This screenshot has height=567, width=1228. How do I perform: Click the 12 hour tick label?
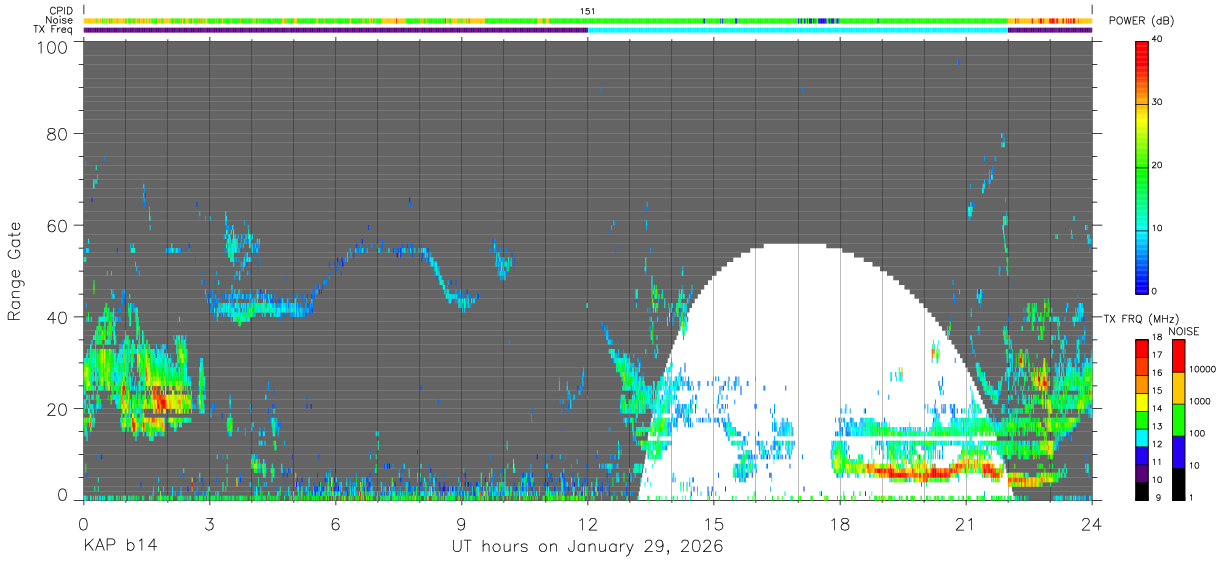pyautogui.click(x=588, y=523)
